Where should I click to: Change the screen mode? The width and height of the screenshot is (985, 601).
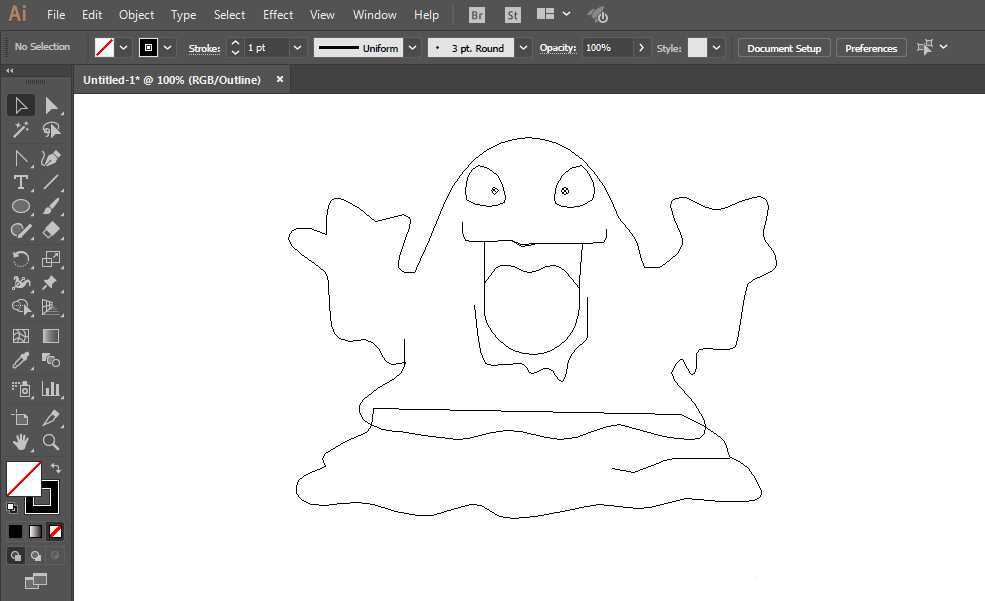pos(36,582)
